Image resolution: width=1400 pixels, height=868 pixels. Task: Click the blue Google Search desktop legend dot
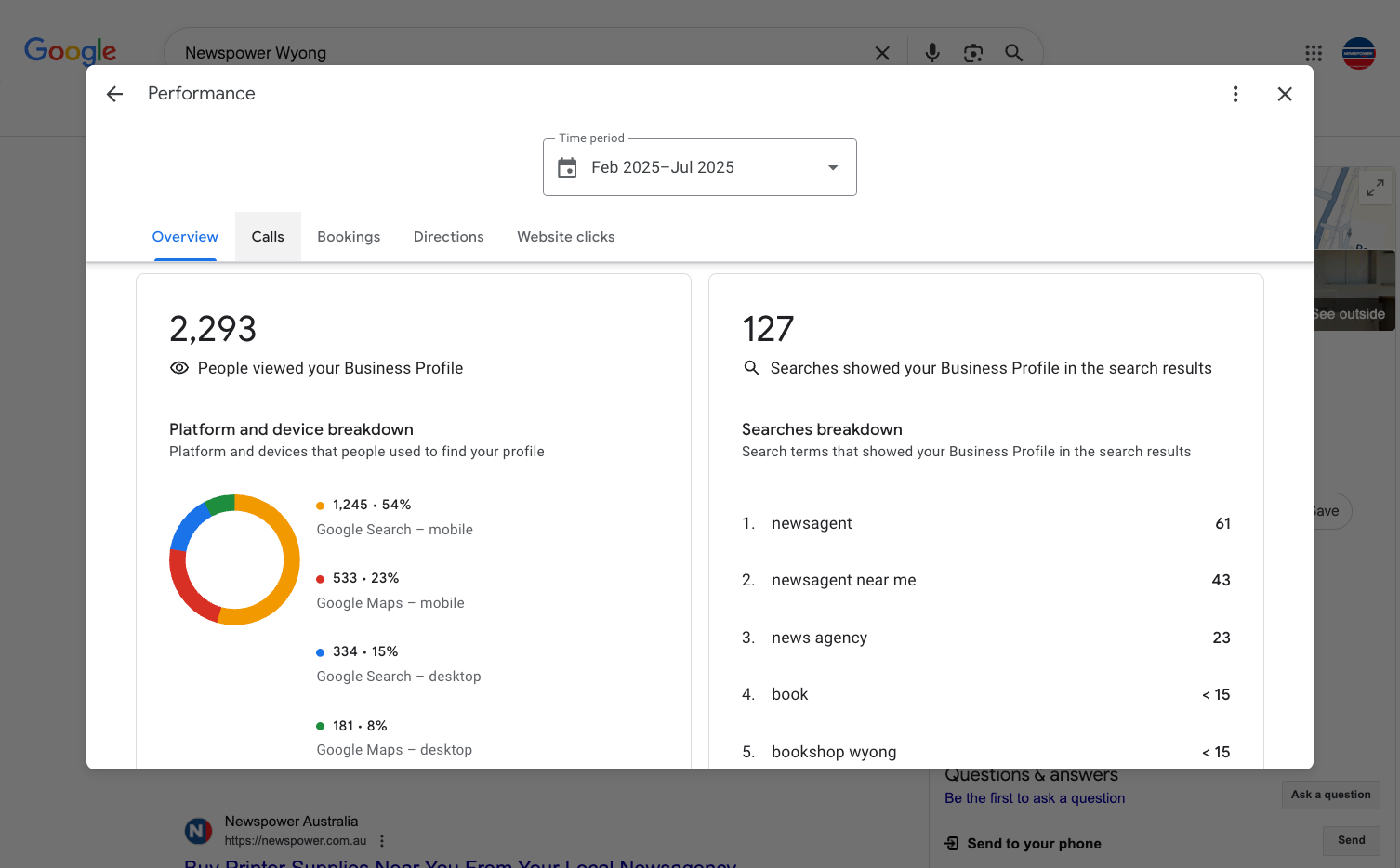[321, 652]
